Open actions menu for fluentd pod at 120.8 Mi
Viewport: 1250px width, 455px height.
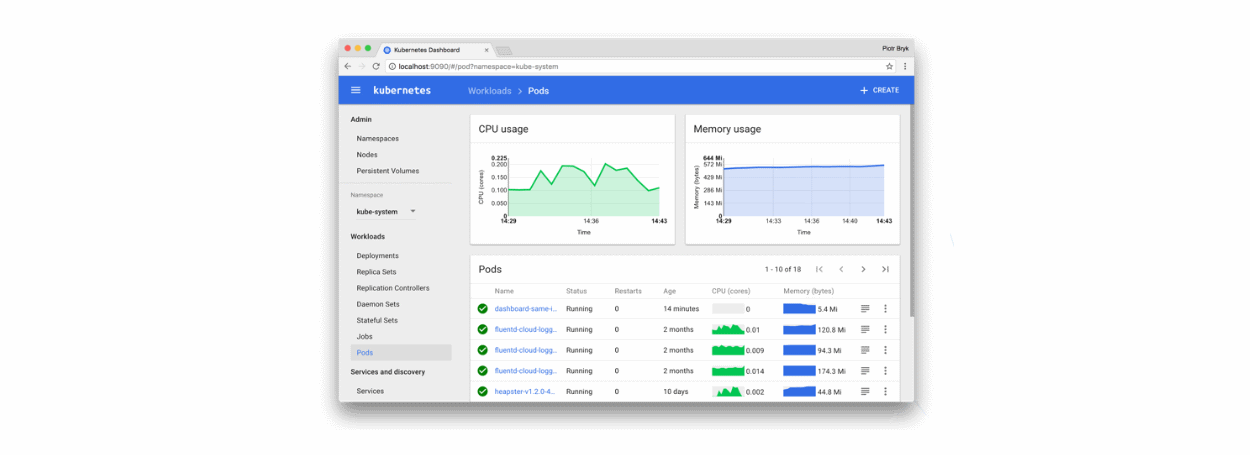tap(885, 329)
